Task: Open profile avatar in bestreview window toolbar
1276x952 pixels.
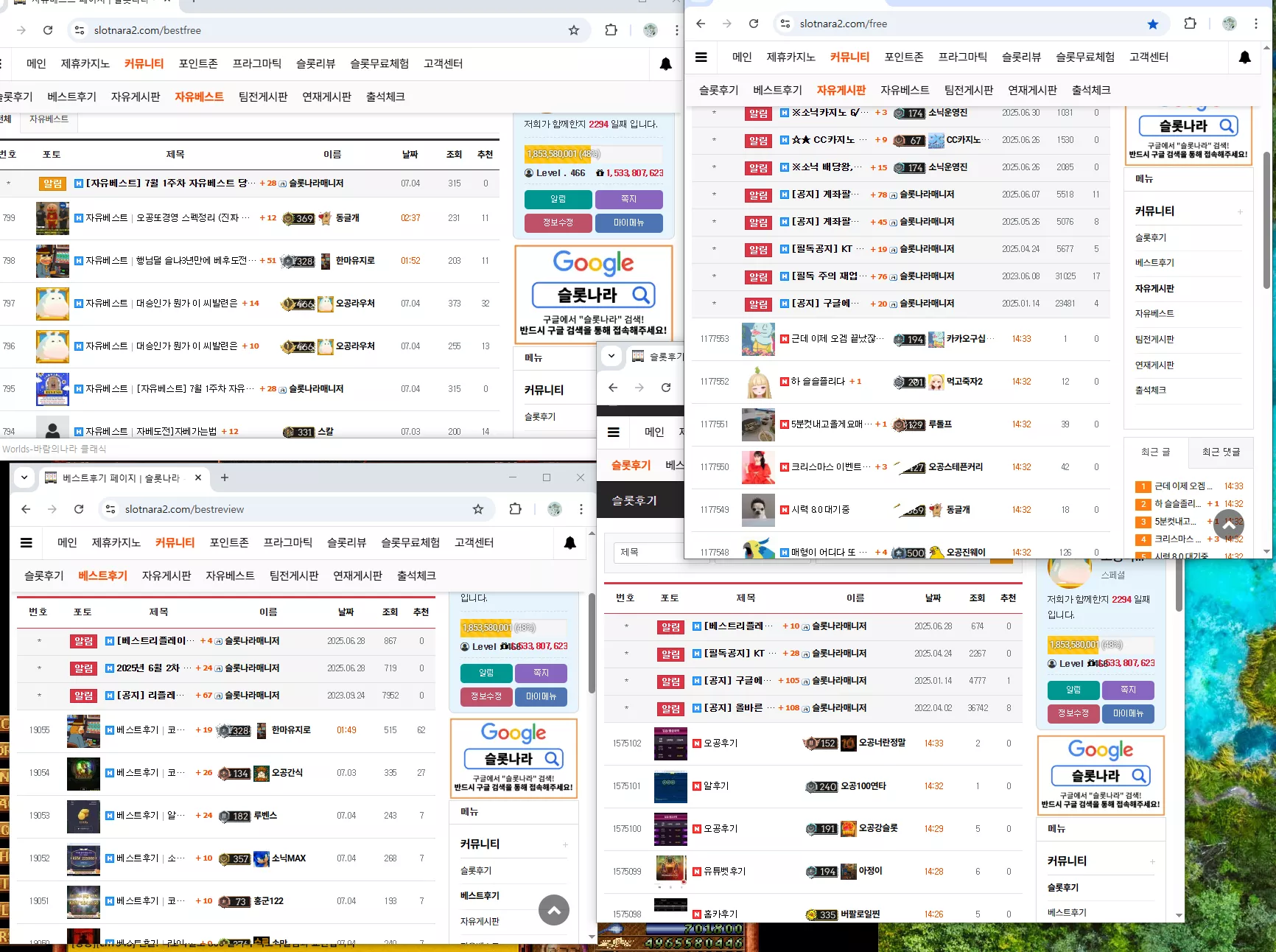Action: [555, 509]
